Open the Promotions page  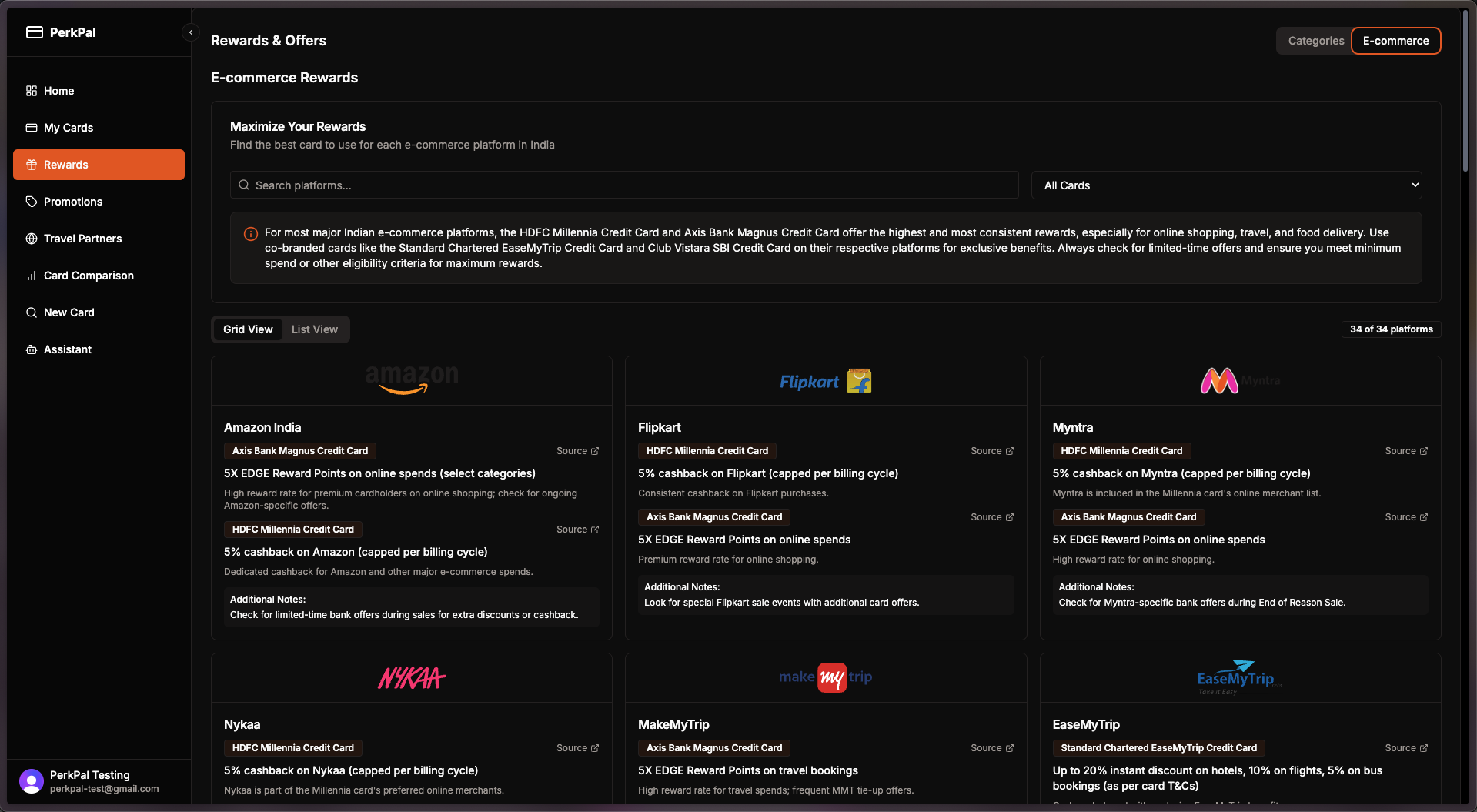point(99,202)
